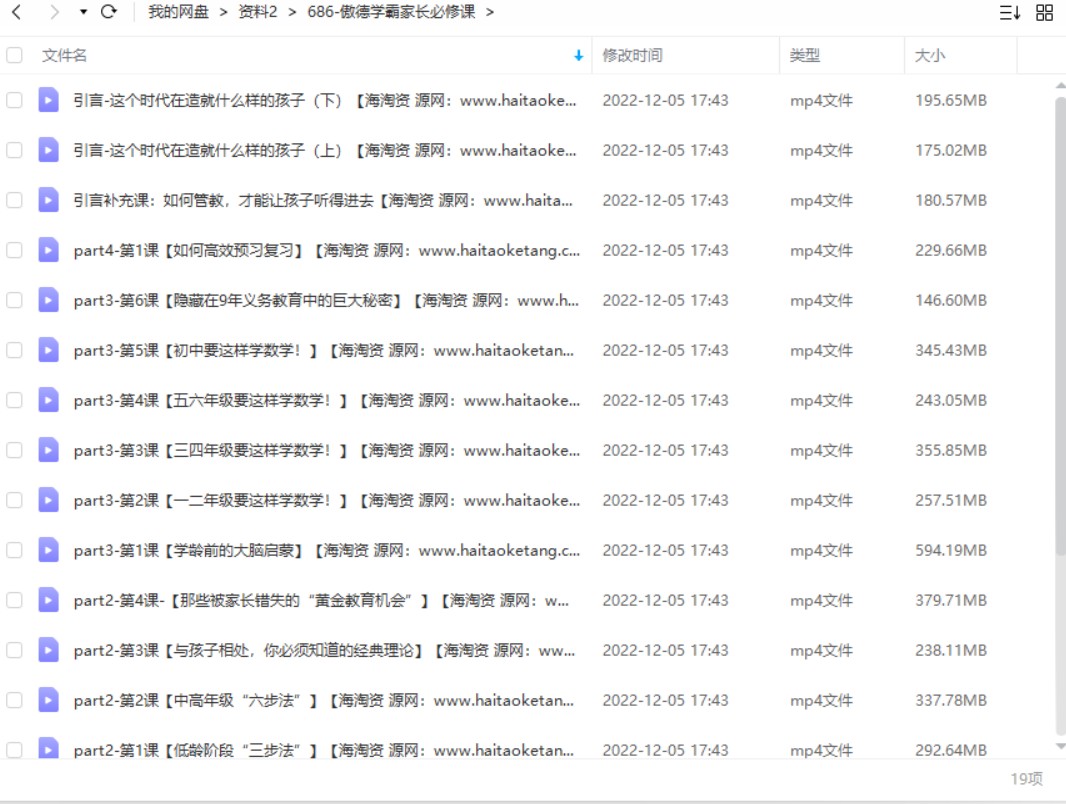The width and height of the screenshot is (1066, 804).
Task: Select file part3-第3课【三四年级要这样学数学！】
Action: pyautogui.click(x=327, y=450)
